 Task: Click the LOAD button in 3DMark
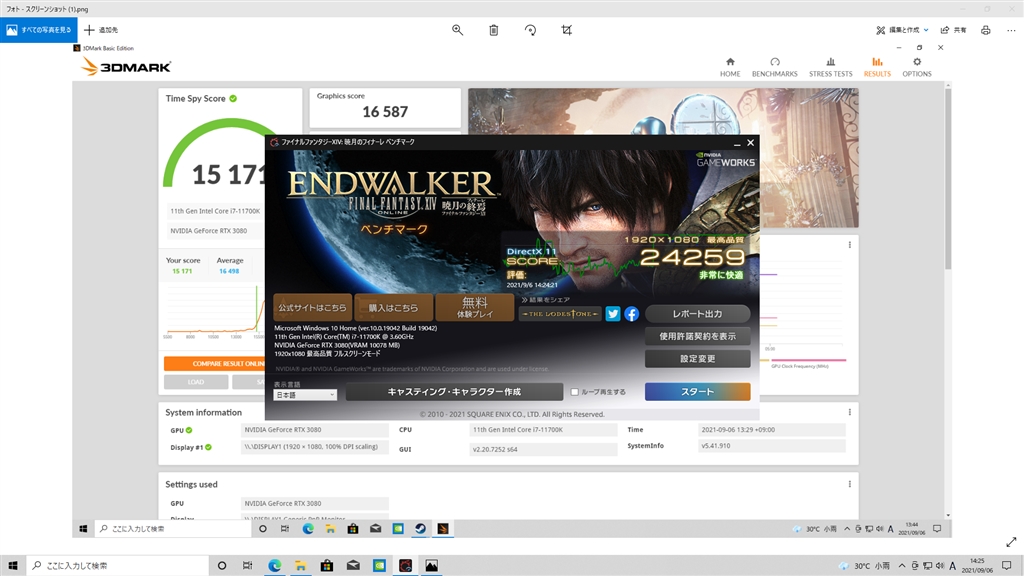pos(196,382)
